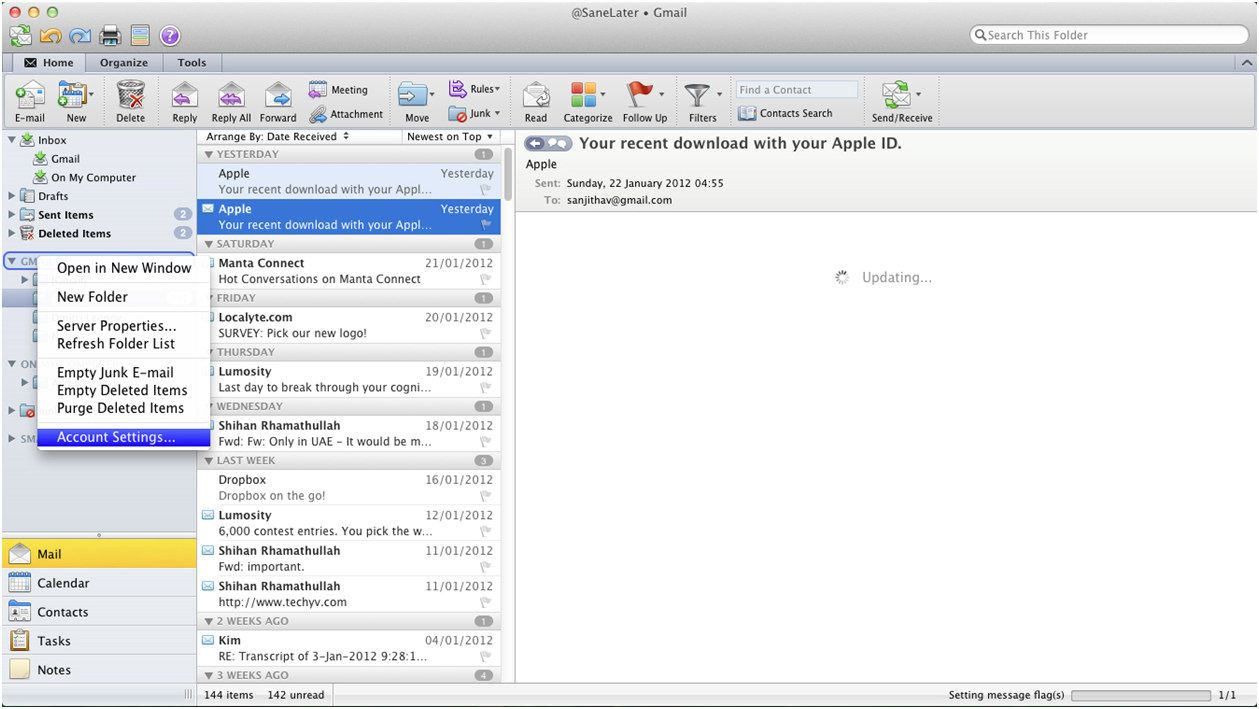The image size is (1259, 709).
Task: Choose Server Properties... menu item
Action: pos(124,326)
